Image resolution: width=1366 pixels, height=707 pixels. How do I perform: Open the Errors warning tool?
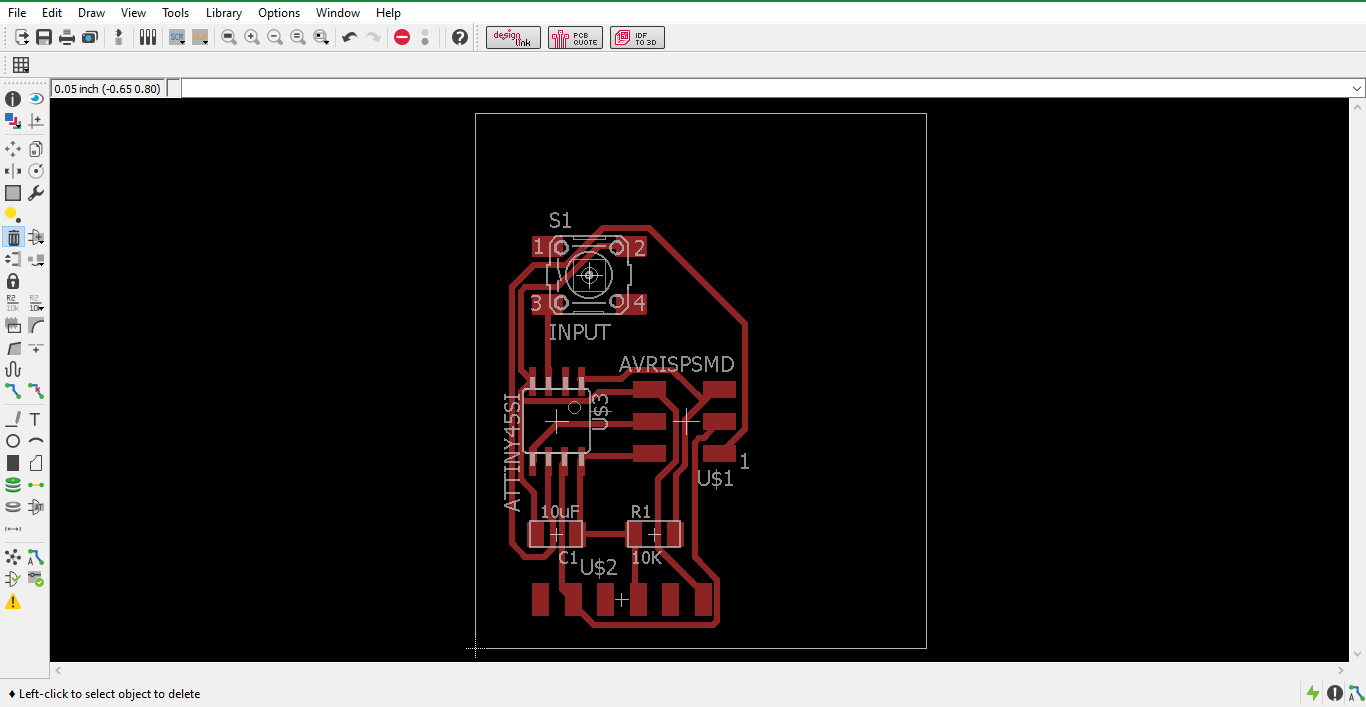[13, 601]
